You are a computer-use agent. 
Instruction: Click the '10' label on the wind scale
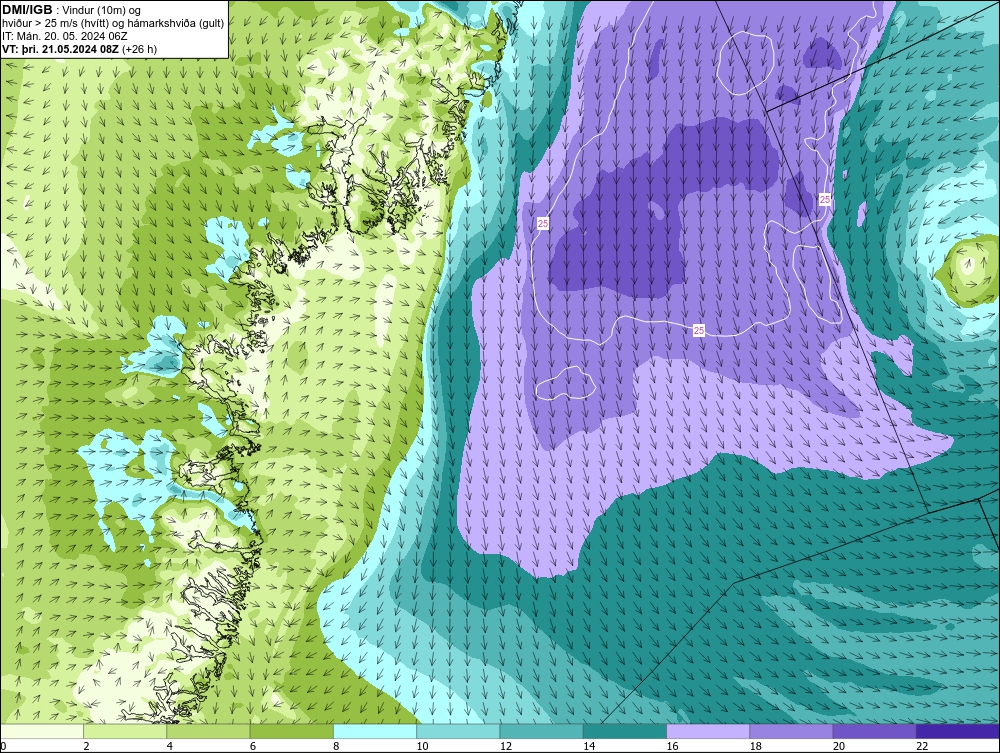(422, 747)
